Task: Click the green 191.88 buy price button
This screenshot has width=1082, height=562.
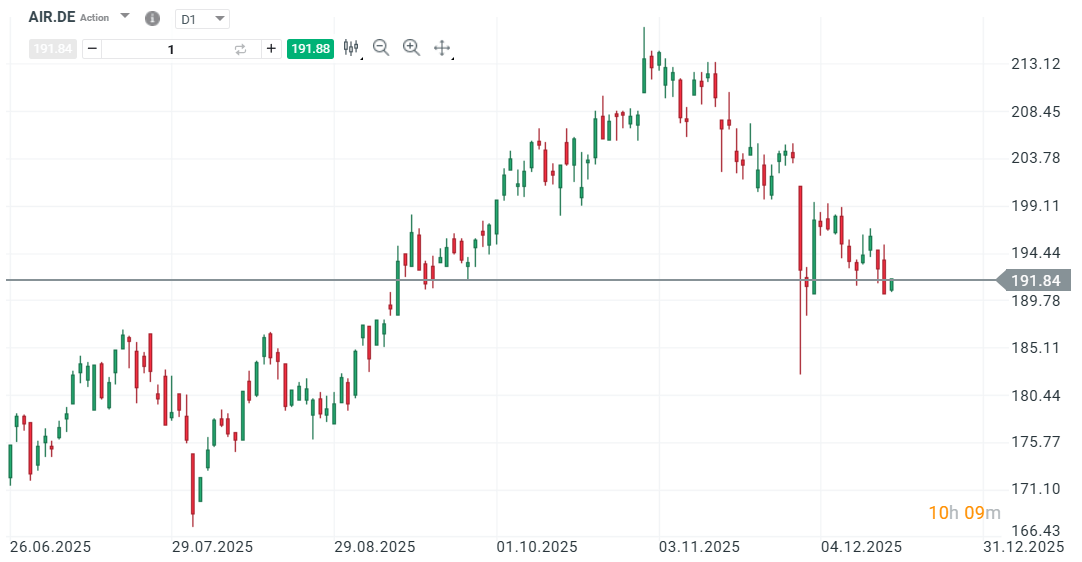Action: [x=309, y=49]
